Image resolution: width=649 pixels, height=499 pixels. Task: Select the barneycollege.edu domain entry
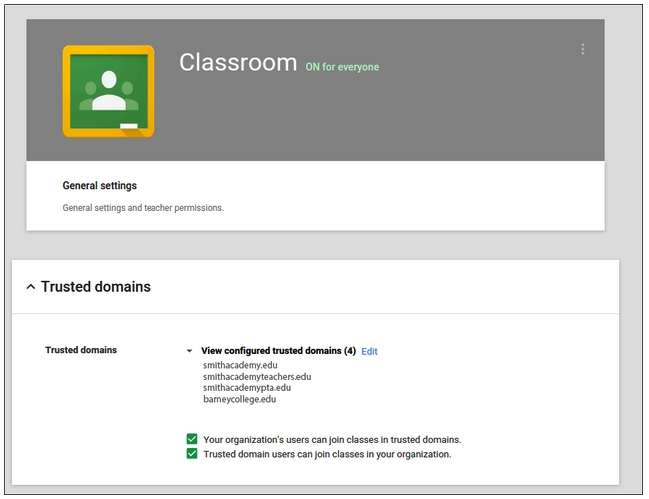tap(239, 399)
